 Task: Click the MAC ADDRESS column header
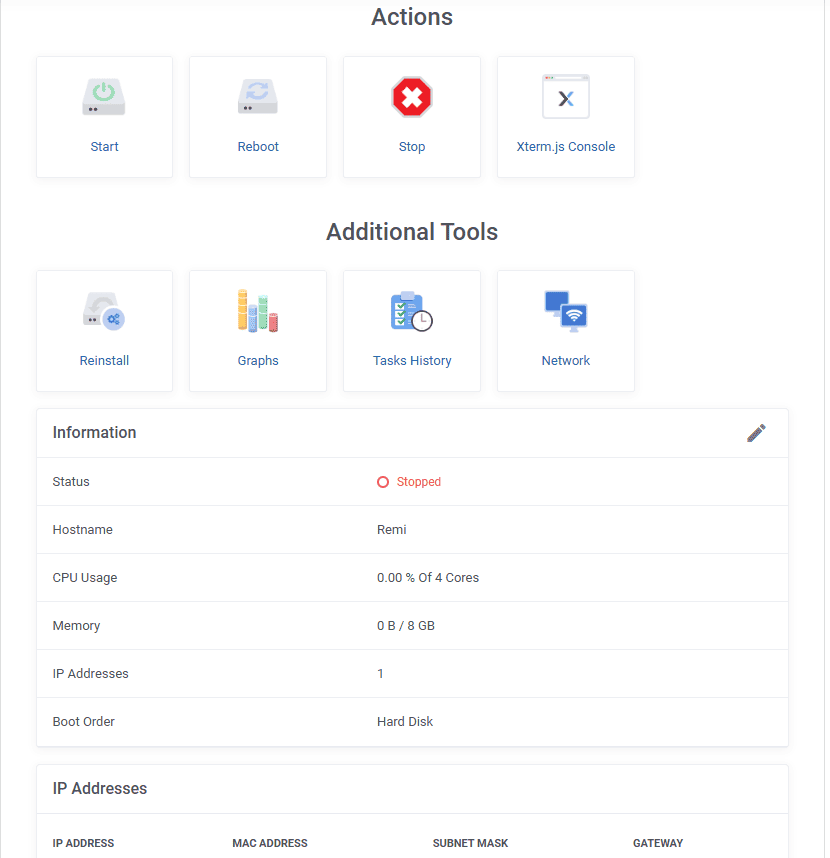click(270, 843)
